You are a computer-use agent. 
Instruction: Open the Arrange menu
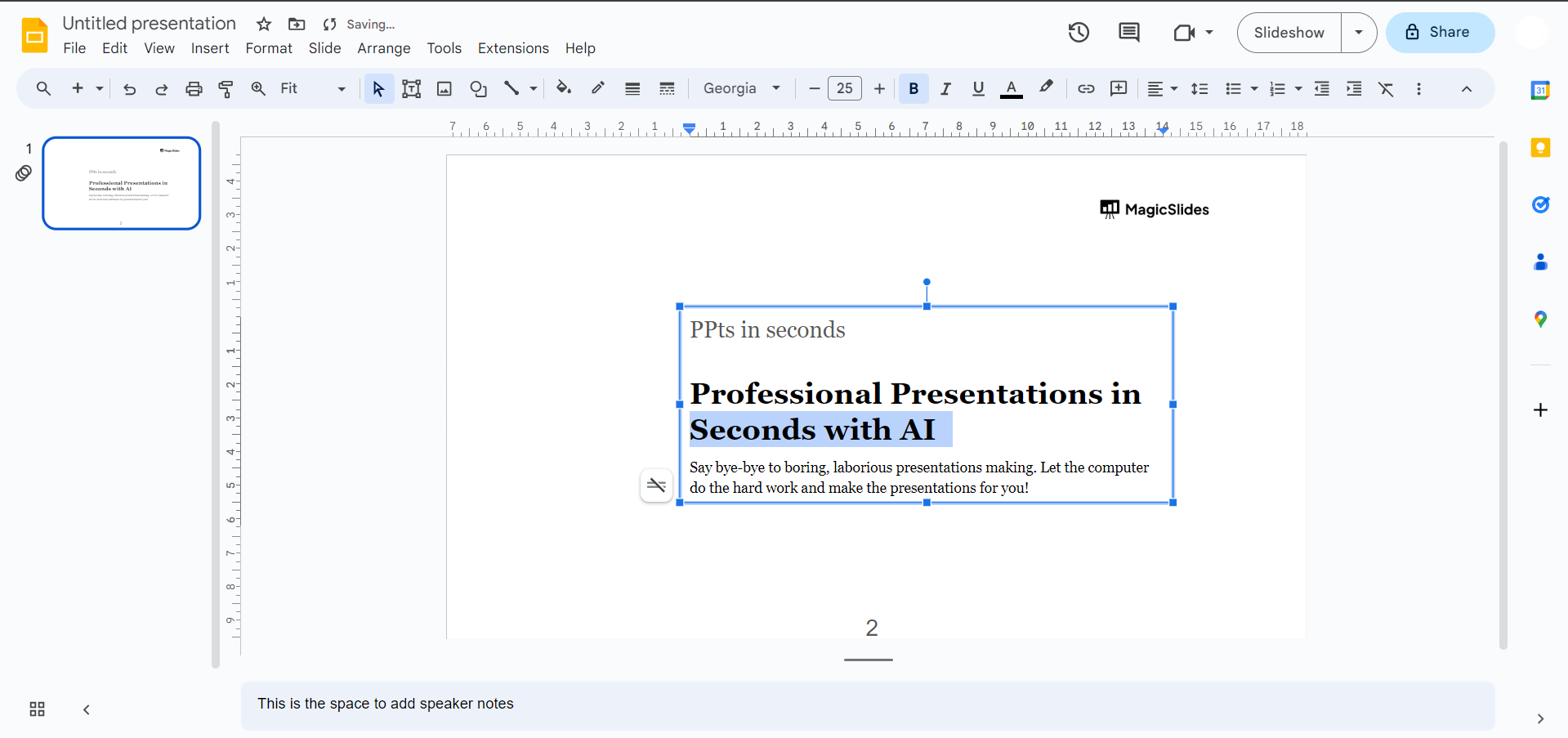click(383, 48)
